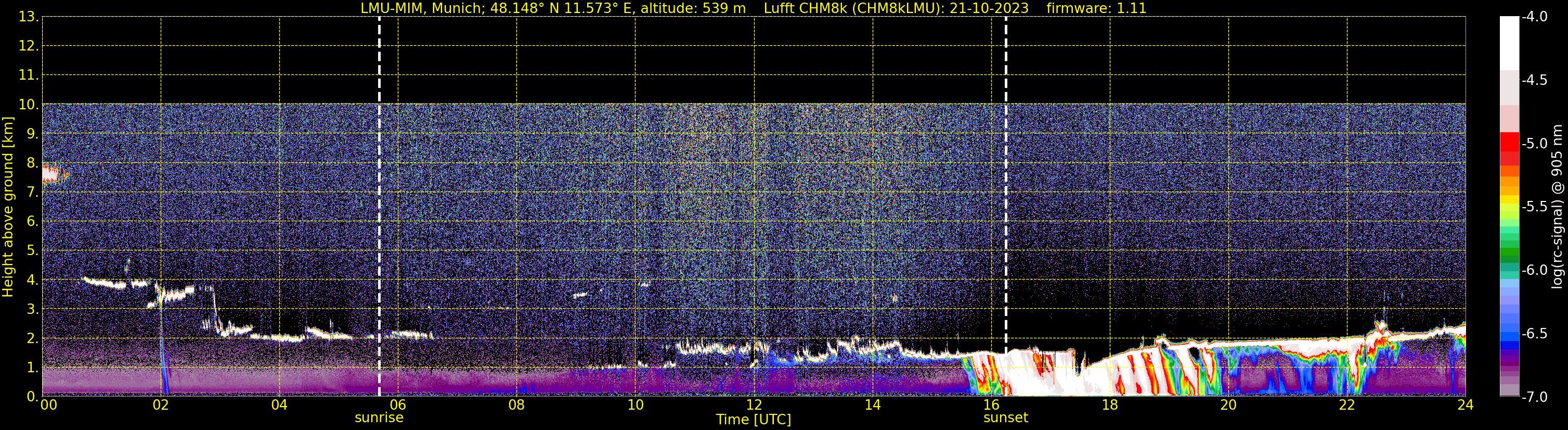1568x430 pixels.
Task: Click the '7.' tick on the height axis
Action: 33,193
